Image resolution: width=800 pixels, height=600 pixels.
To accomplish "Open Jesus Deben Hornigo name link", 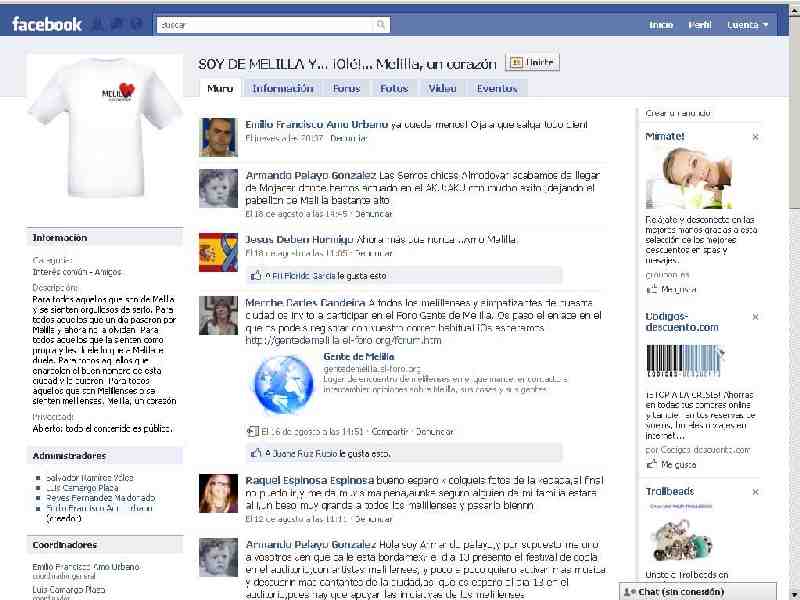I will coord(299,239).
